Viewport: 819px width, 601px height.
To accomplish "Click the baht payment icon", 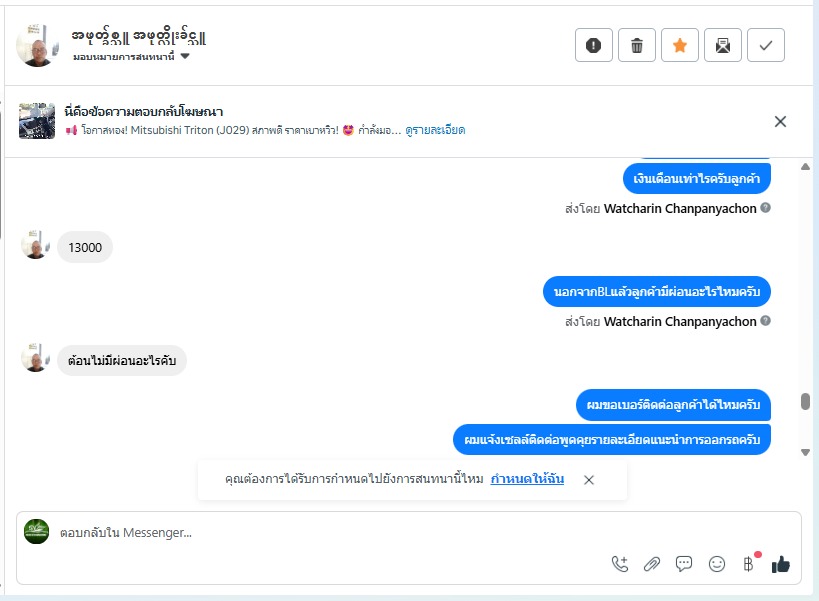I will (x=748, y=564).
